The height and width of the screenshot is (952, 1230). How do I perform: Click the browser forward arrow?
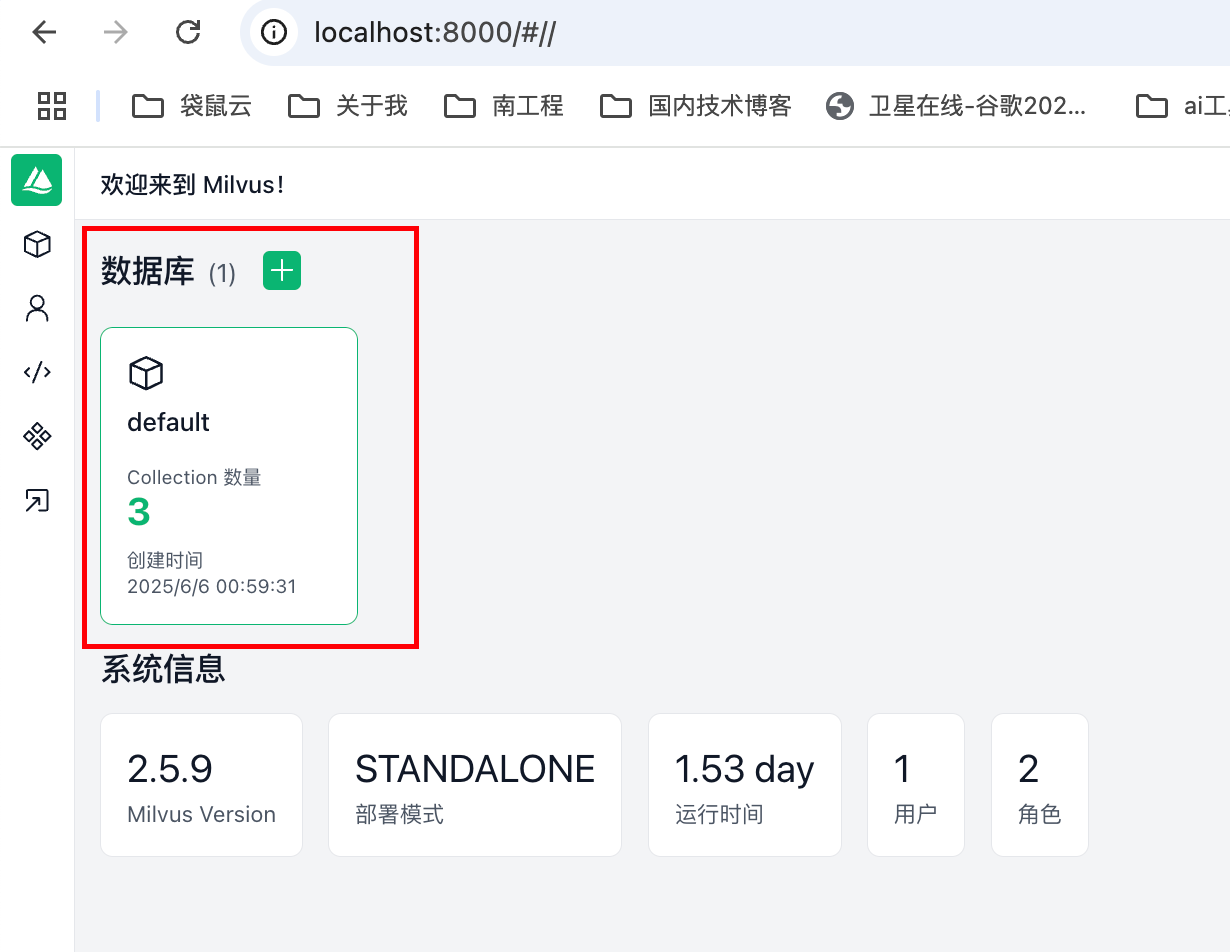point(116,33)
